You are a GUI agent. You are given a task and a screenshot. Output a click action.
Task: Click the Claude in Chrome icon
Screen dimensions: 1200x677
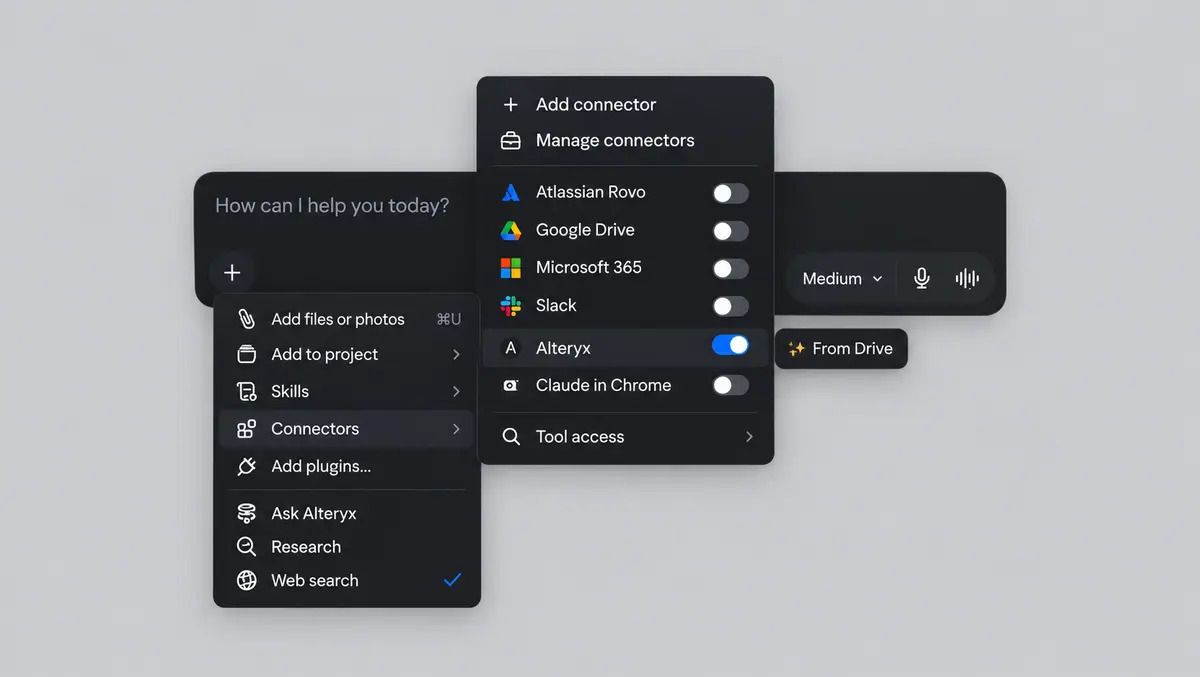[x=510, y=385]
